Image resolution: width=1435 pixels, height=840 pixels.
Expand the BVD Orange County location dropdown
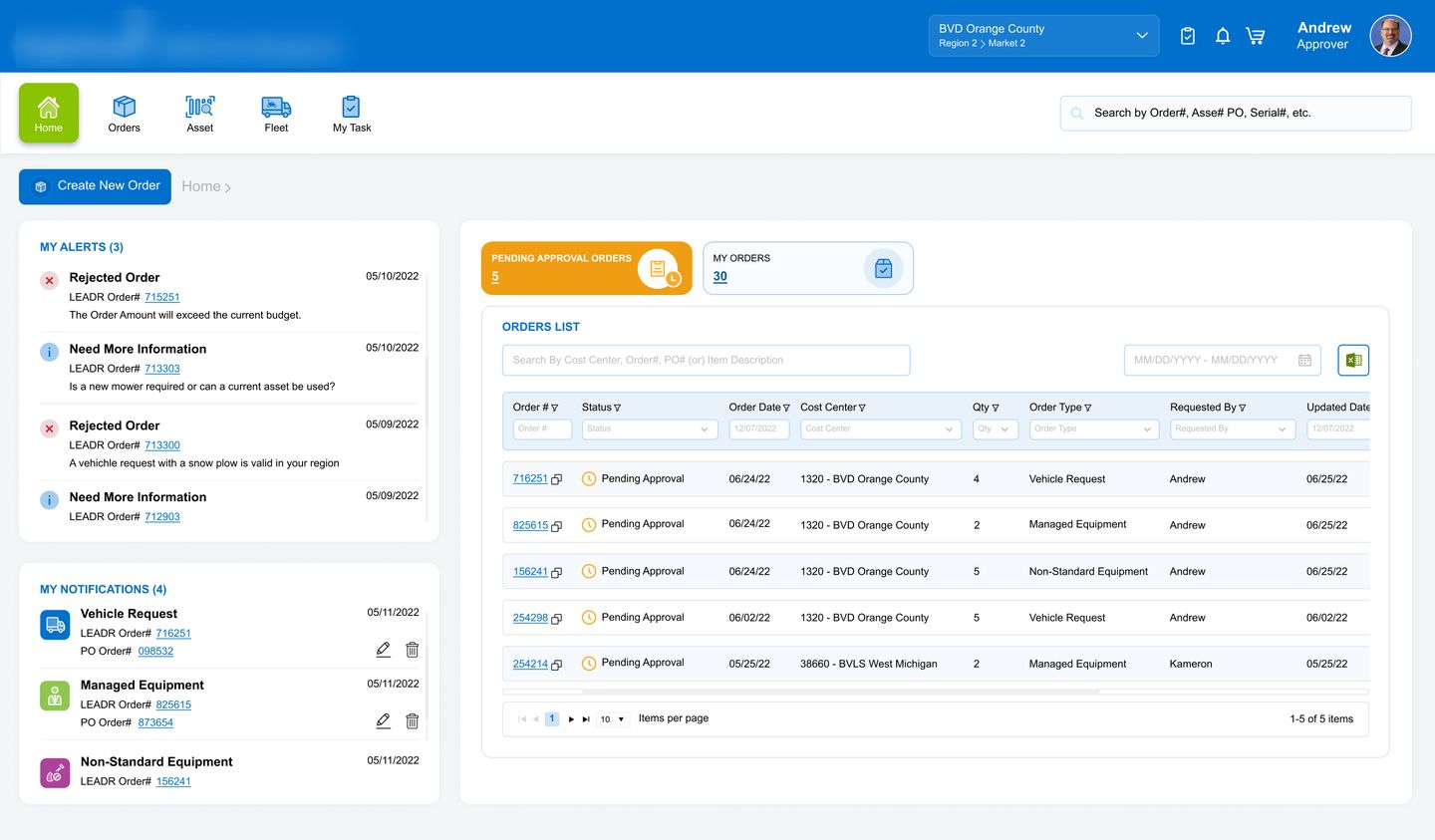click(x=1043, y=36)
